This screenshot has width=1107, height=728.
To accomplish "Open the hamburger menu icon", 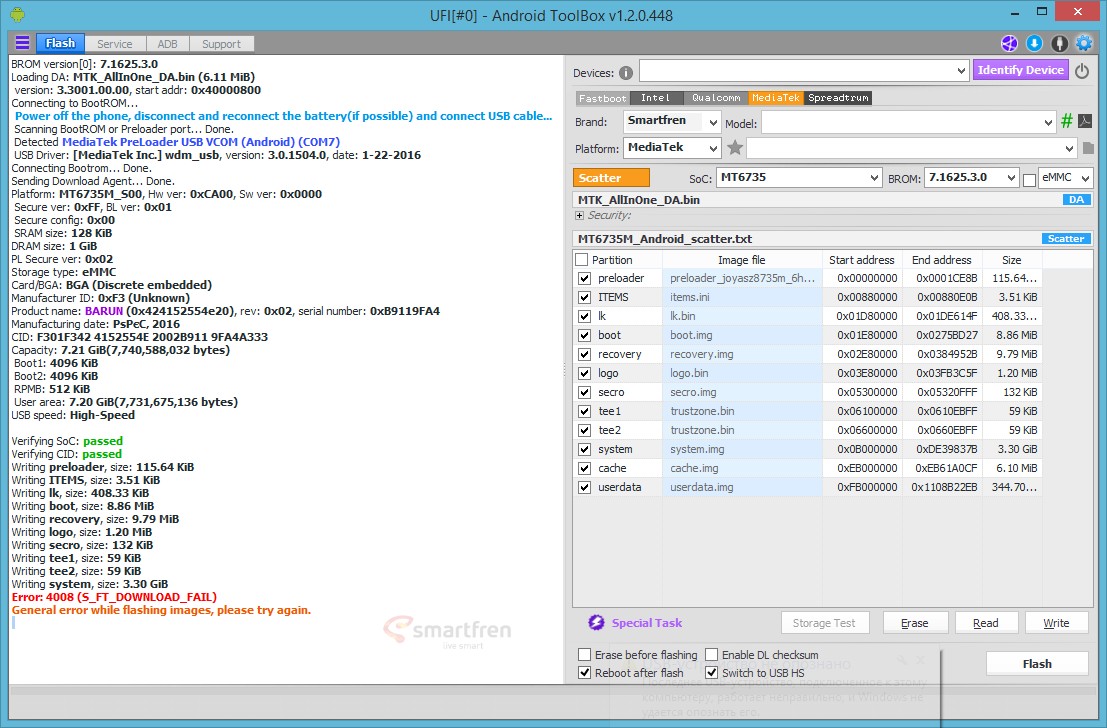I will point(23,43).
